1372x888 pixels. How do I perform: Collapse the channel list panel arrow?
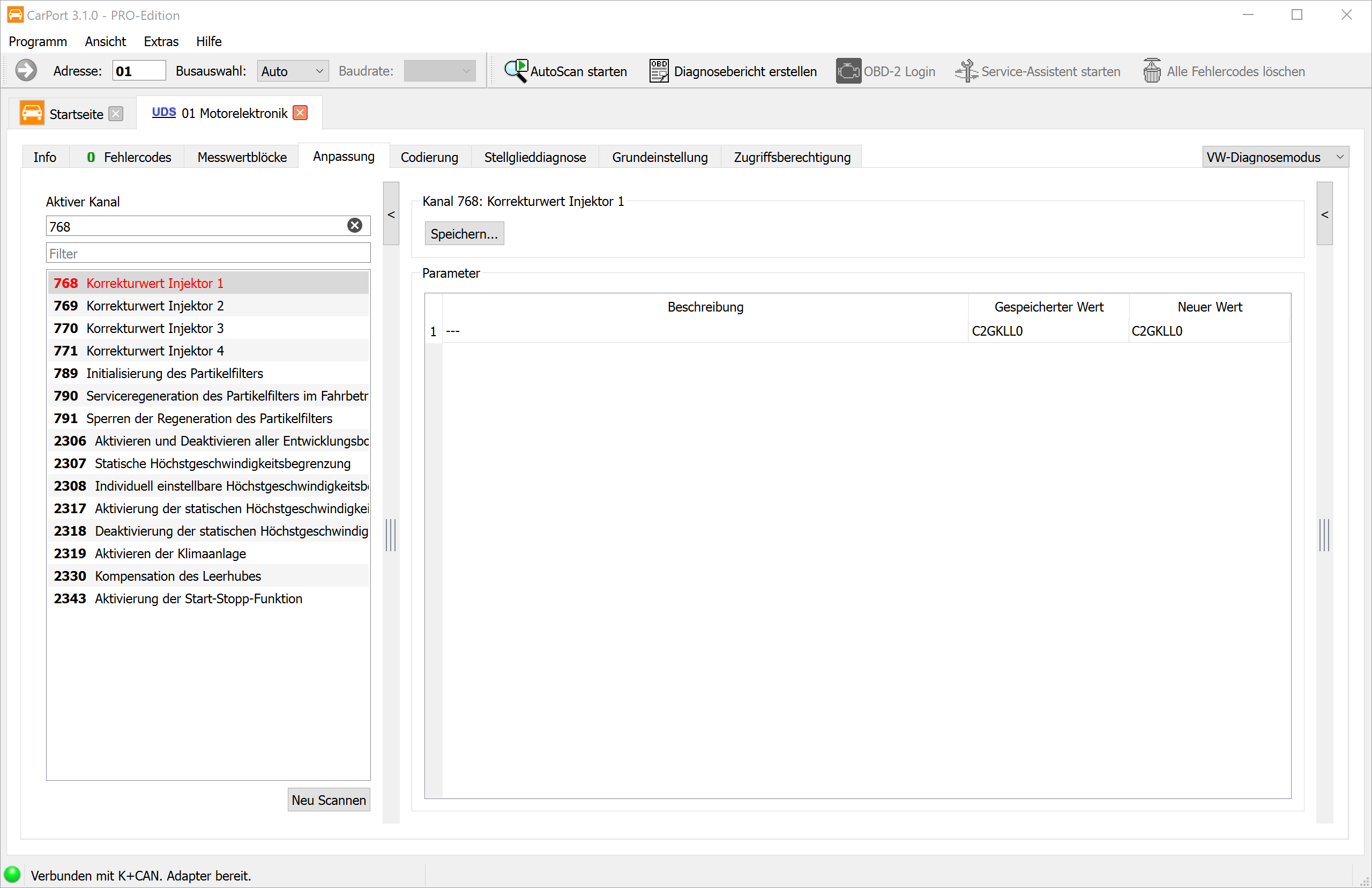(x=391, y=214)
